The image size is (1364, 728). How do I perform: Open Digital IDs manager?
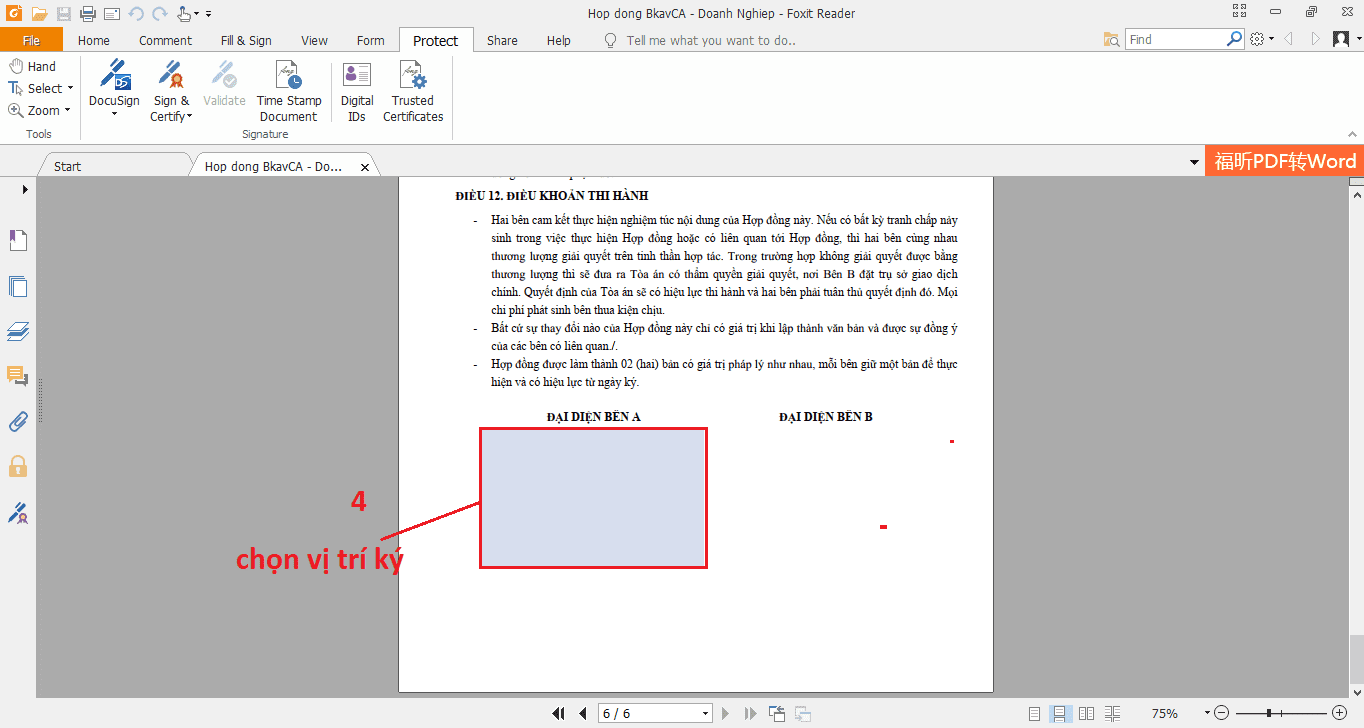[x=357, y=91]
